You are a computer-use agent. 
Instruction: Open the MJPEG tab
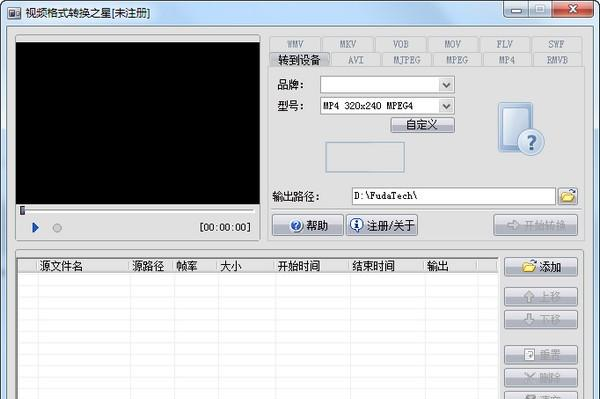point(407,60)
